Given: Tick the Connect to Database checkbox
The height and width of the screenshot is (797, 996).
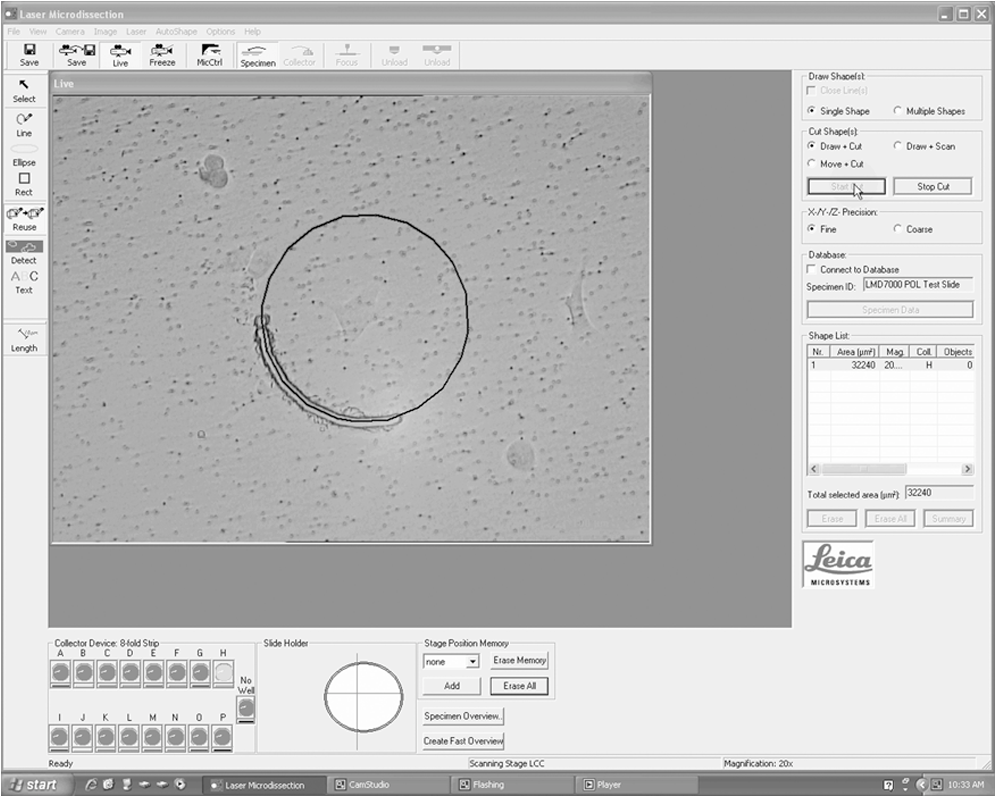Looking at the screenshot, I should pyautogui.click(x=811, y=269).
